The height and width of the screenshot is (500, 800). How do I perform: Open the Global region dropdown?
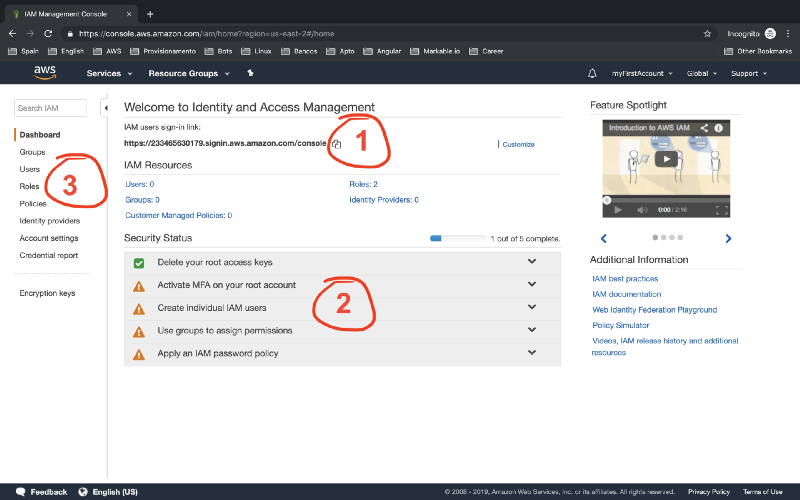(702, 73)
